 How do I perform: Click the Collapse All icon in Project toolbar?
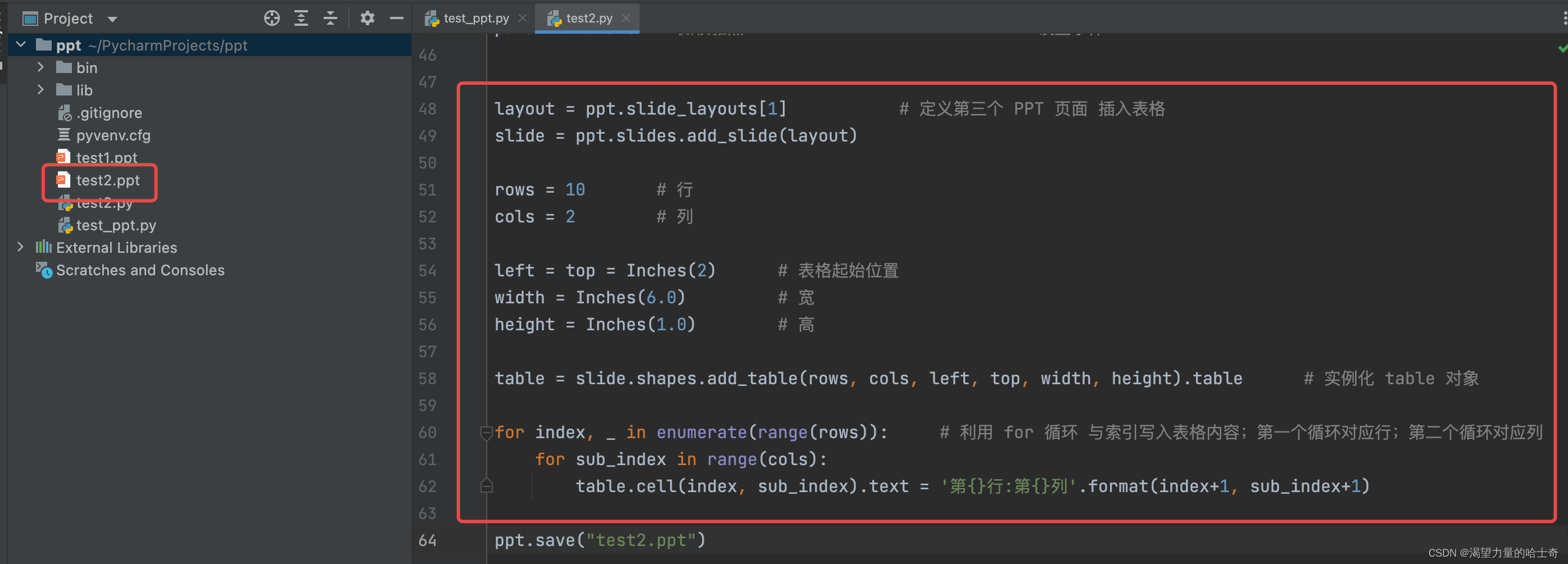[x=330, y=18]
